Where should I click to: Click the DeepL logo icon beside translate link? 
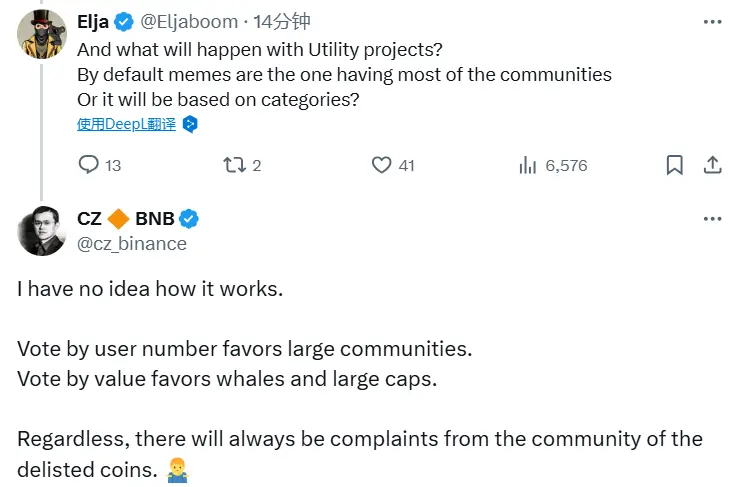pyautogui.click(x=190, y=124)
